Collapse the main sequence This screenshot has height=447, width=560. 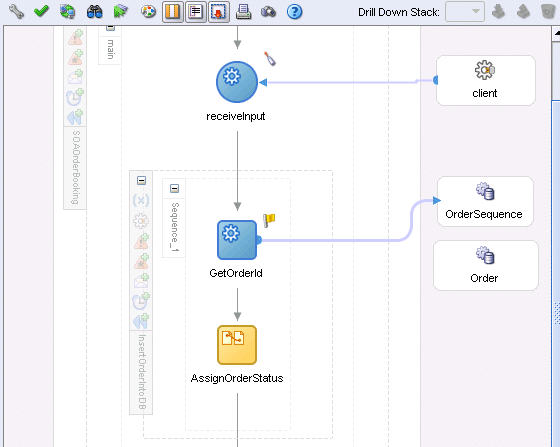point(110,27)
